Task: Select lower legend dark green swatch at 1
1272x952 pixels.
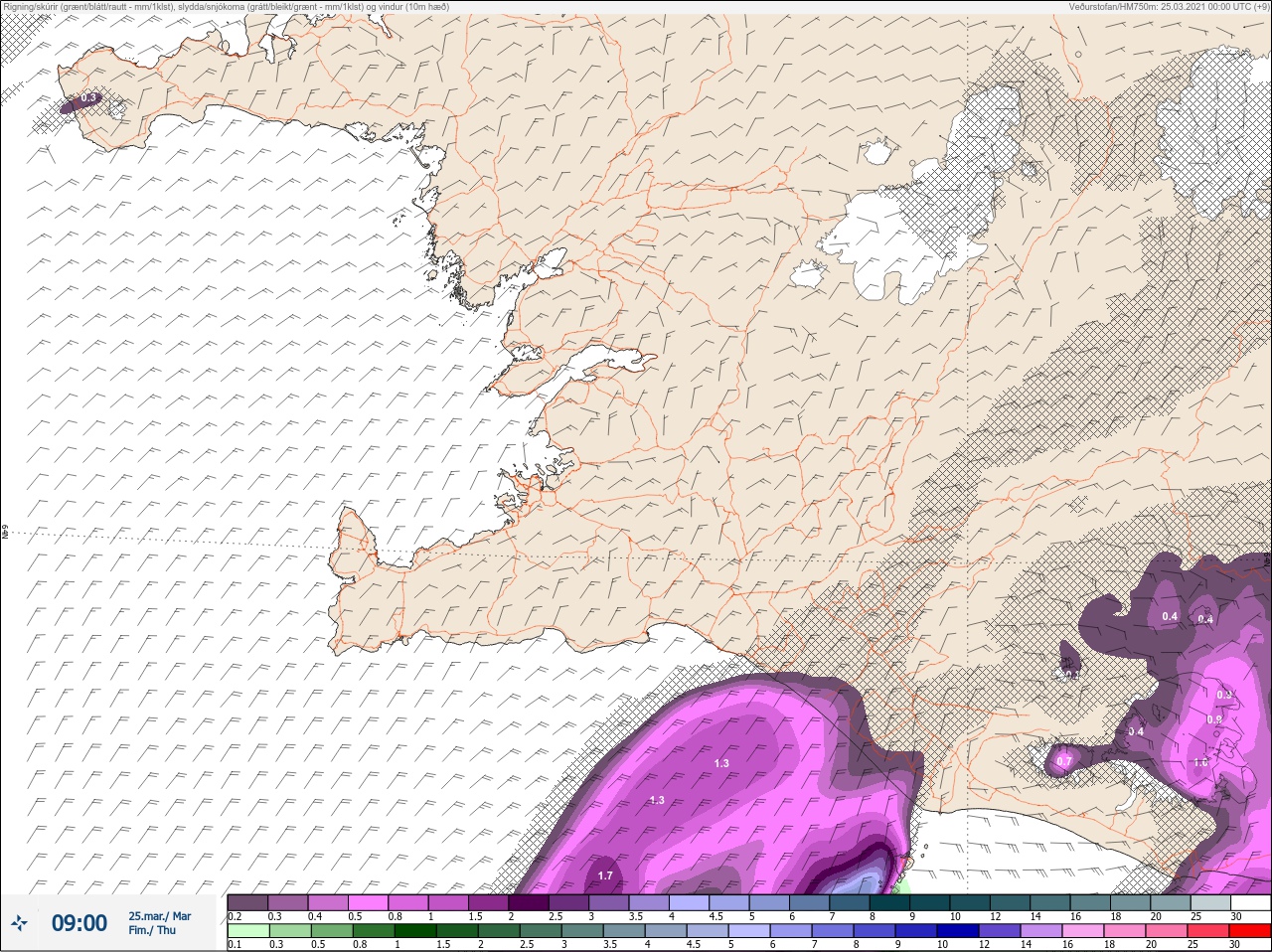Action: 415,931
